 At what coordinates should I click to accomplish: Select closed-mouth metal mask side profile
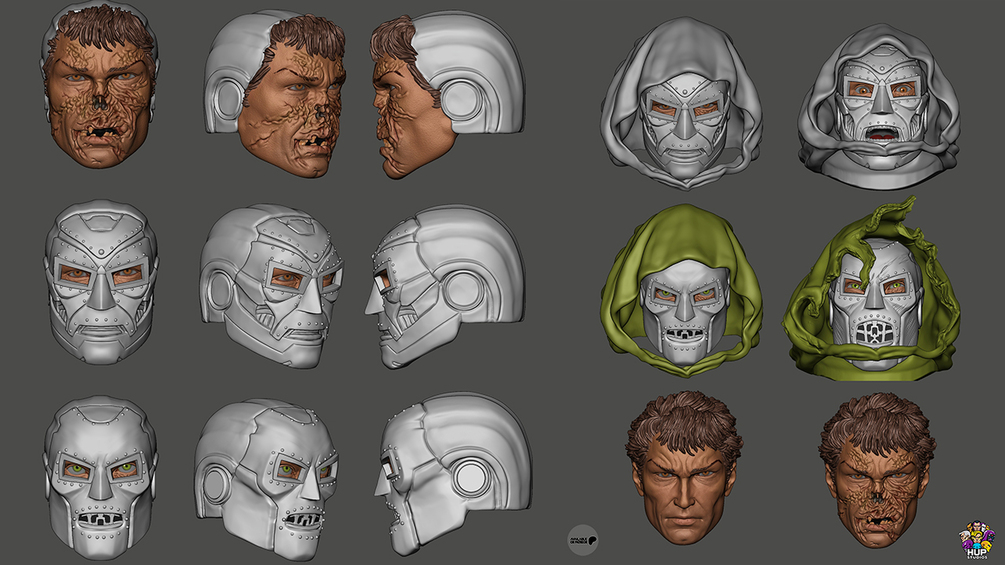[445, 286]
